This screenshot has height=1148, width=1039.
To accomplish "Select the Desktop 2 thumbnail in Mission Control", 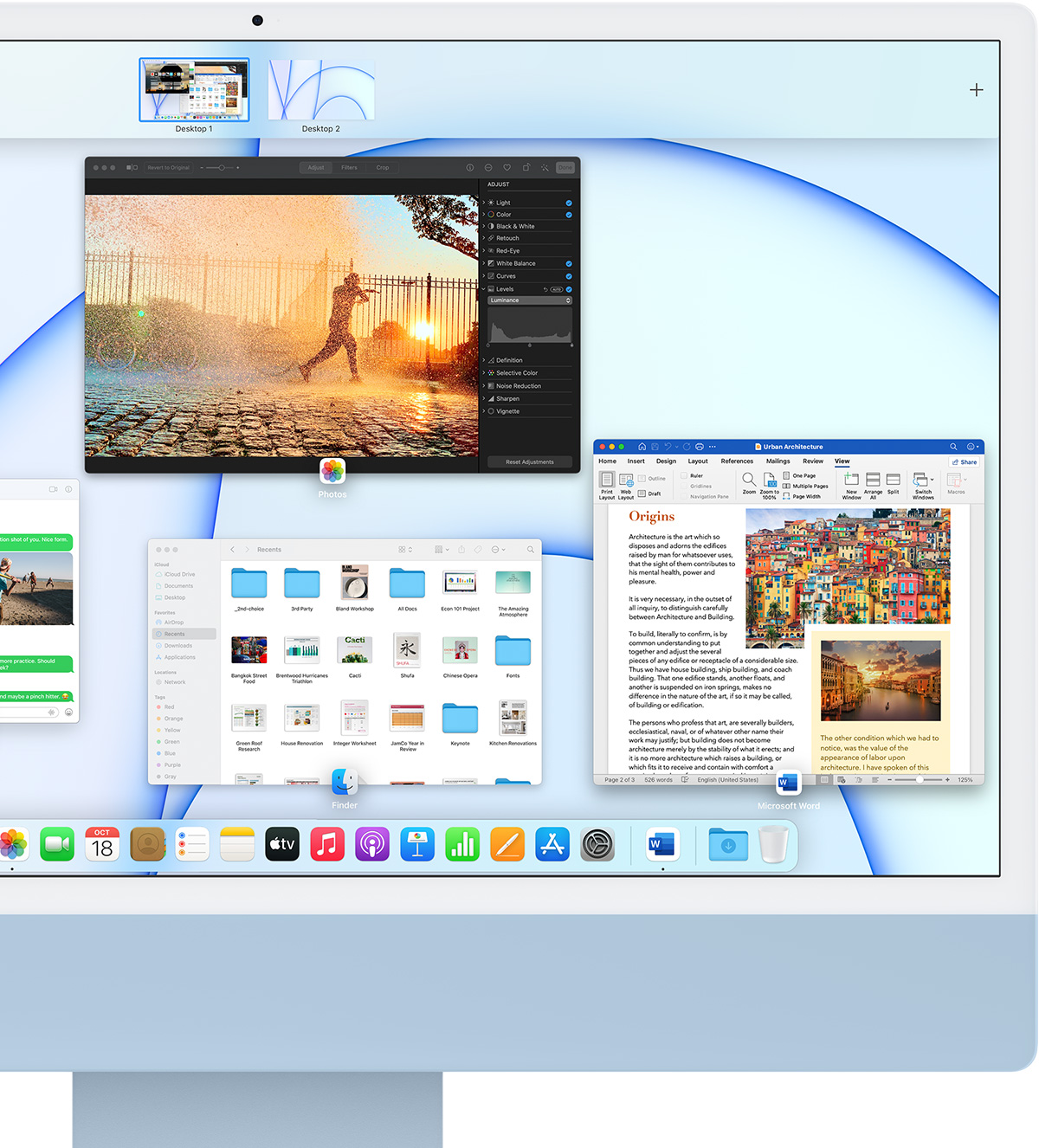I will pos(320,91).
